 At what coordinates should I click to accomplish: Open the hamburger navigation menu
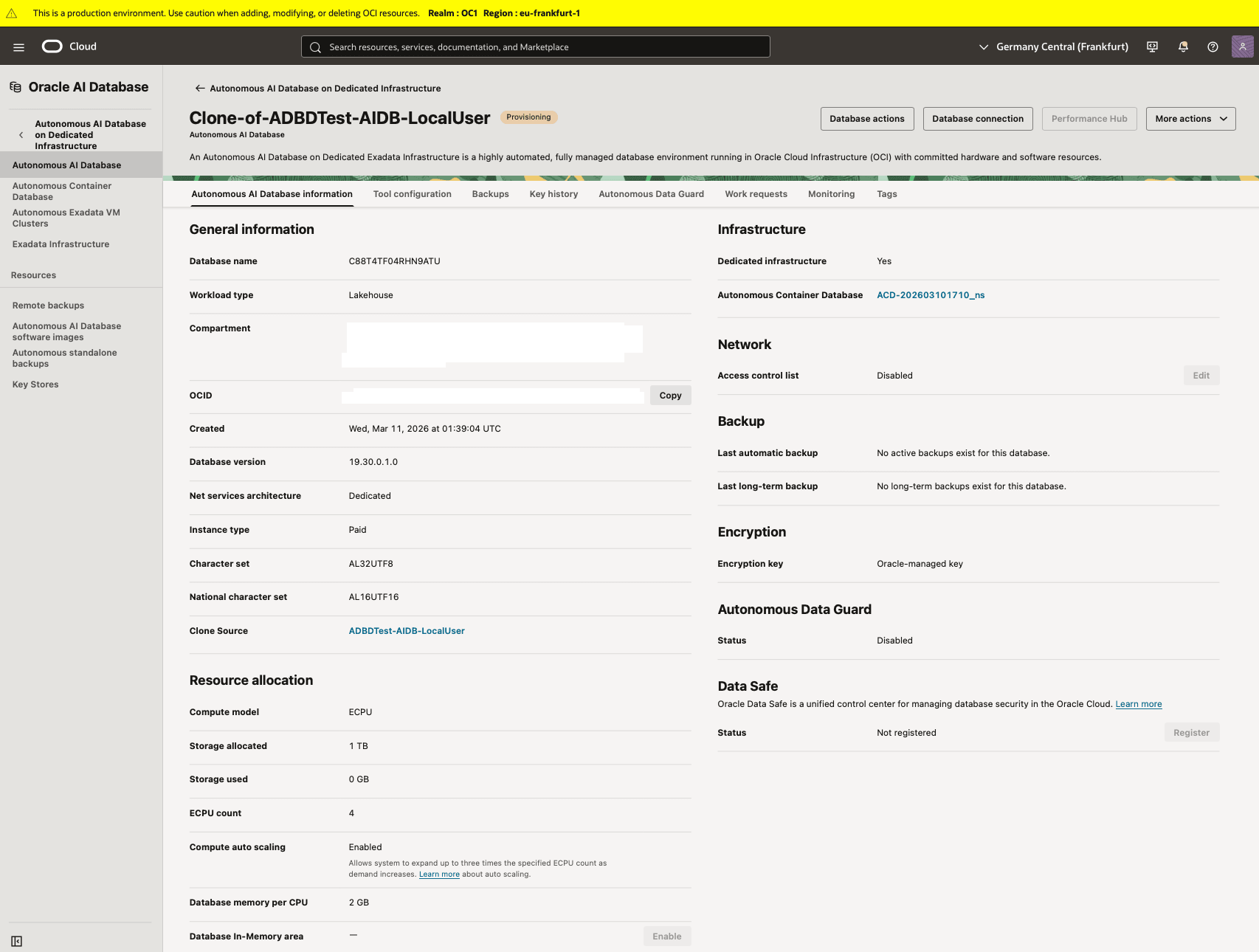point(19,46)
